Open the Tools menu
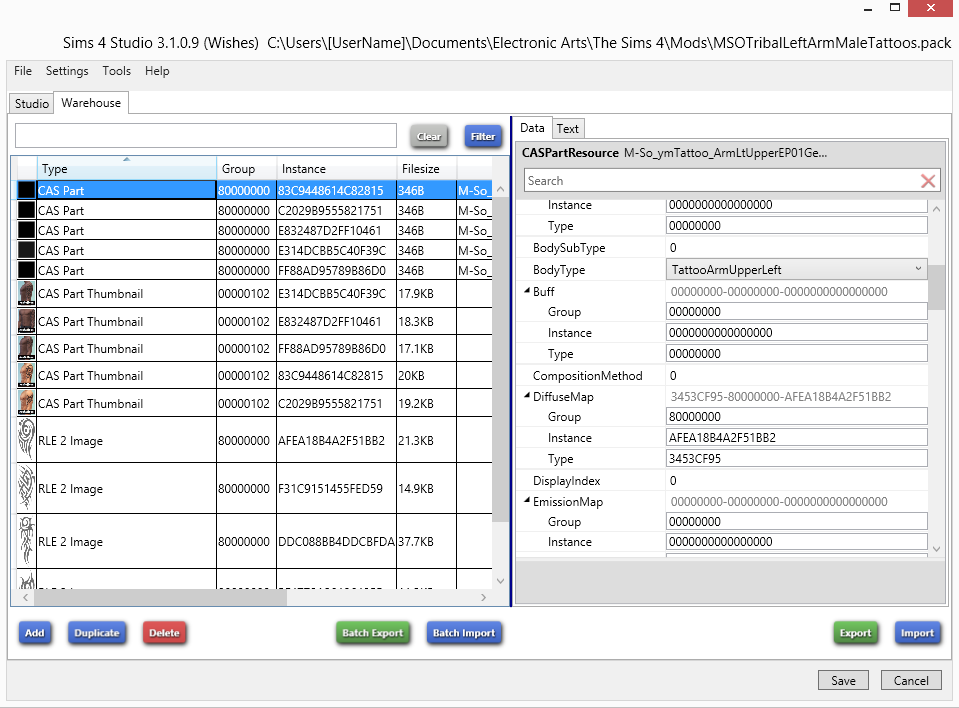This screenshot has height=708, width=959. click(x=116, y=71)
